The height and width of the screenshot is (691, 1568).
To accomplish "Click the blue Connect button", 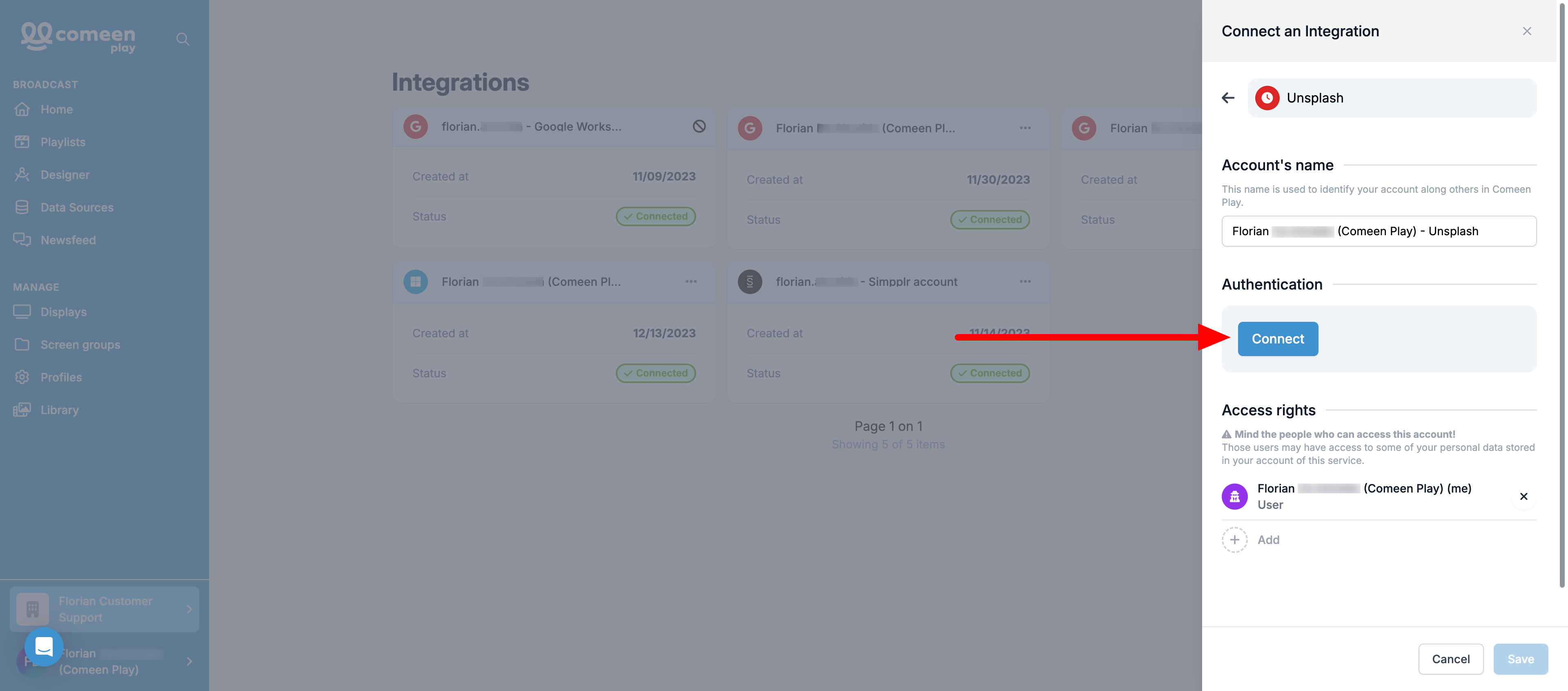I will 1278,339.
